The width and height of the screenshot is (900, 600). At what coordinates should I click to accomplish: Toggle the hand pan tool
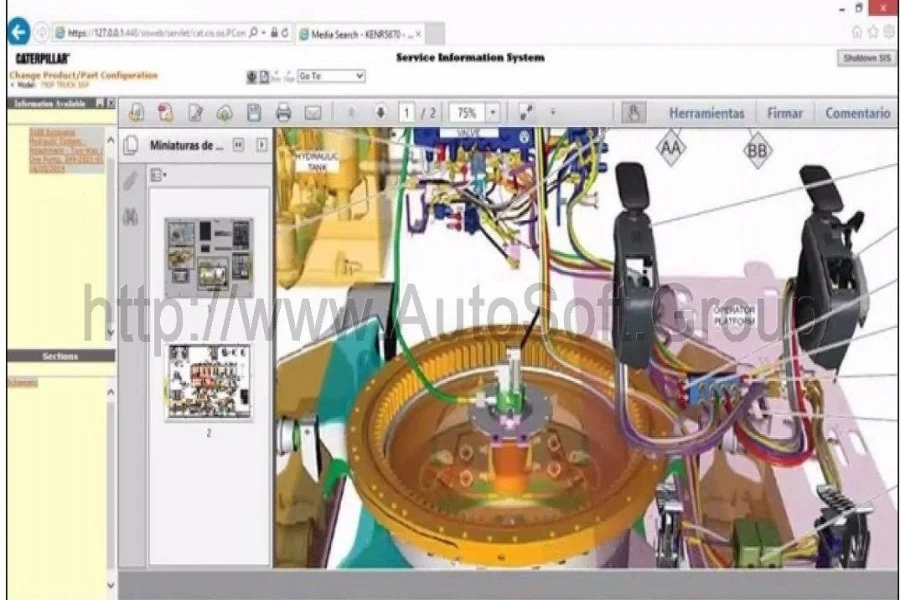coord(634,113)
